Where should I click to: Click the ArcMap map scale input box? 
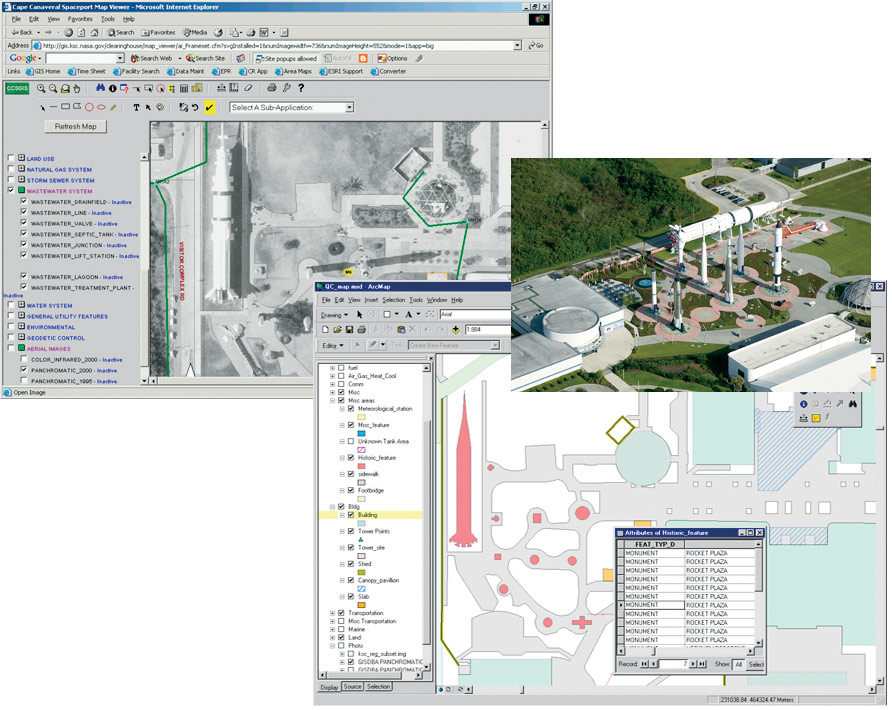pyautogui.click(x=487, y=329)
